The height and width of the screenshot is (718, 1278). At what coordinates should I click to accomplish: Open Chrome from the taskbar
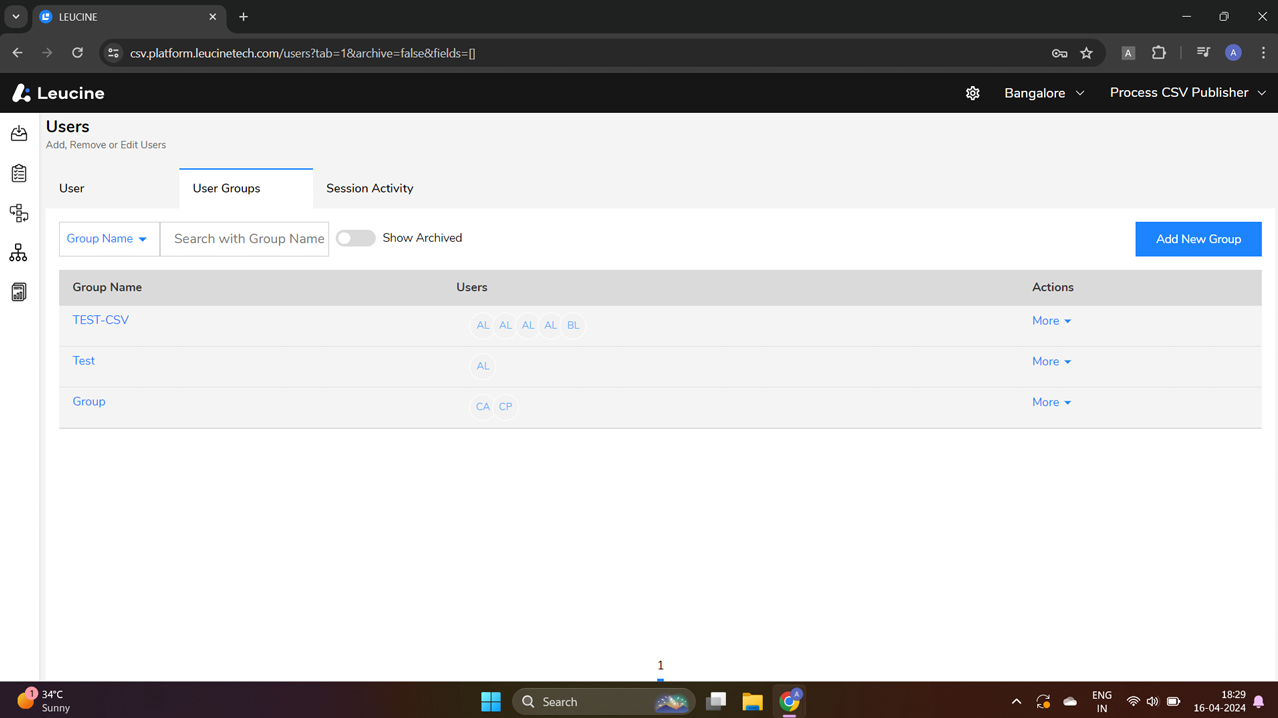(789, 702)
